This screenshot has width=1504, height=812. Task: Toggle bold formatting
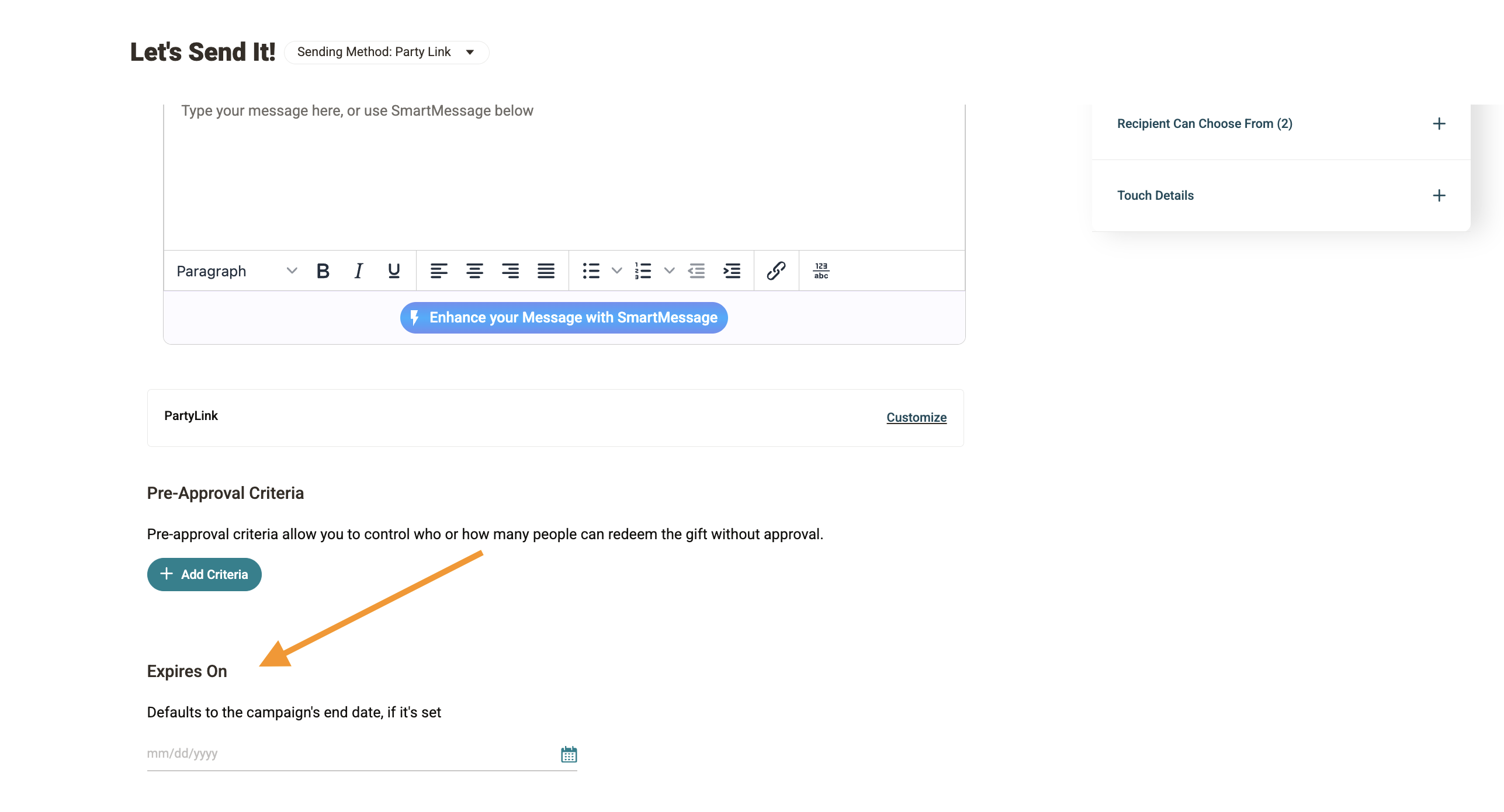pos(323,271)
